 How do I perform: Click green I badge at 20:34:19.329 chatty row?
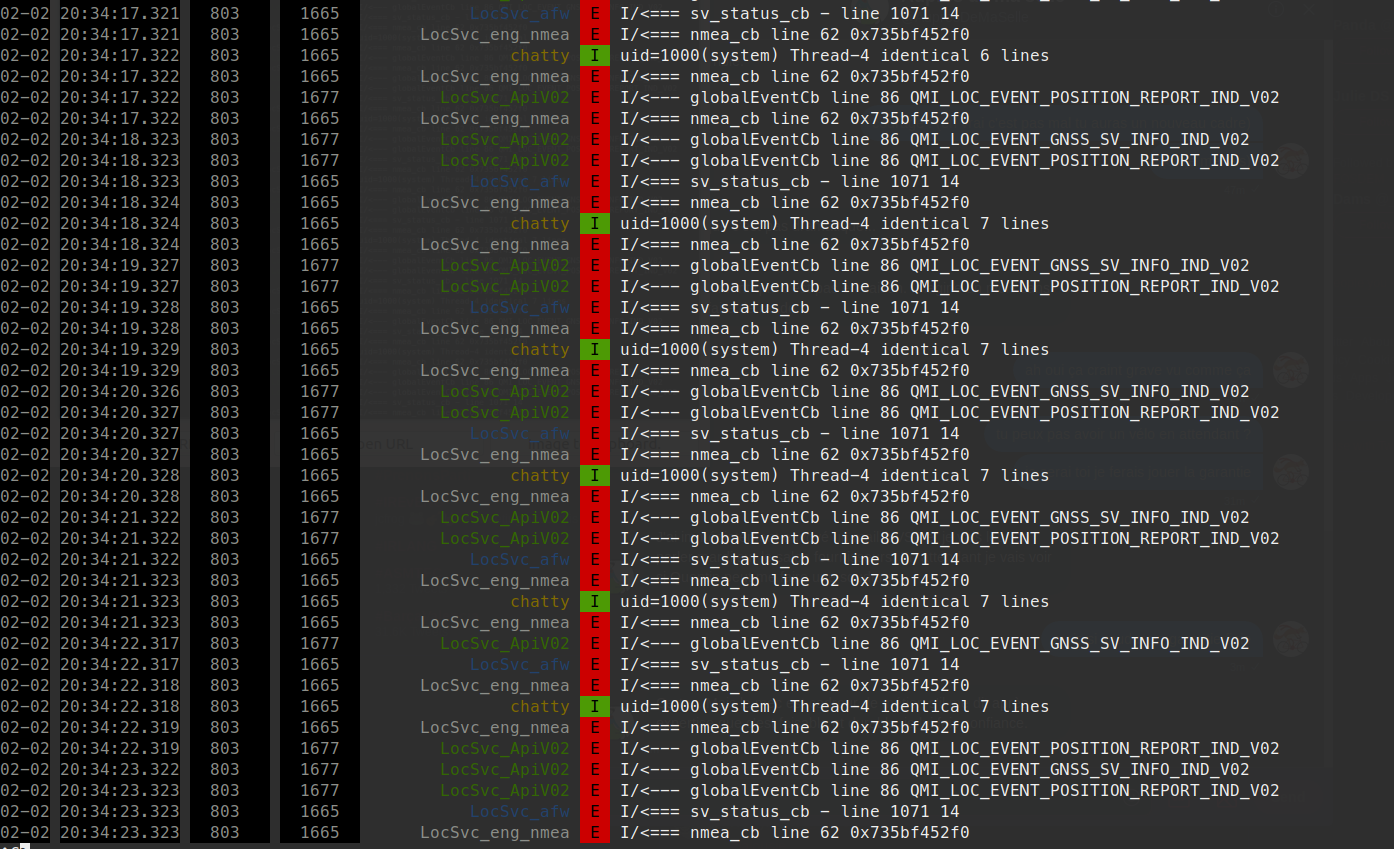(x=594, y=350)
